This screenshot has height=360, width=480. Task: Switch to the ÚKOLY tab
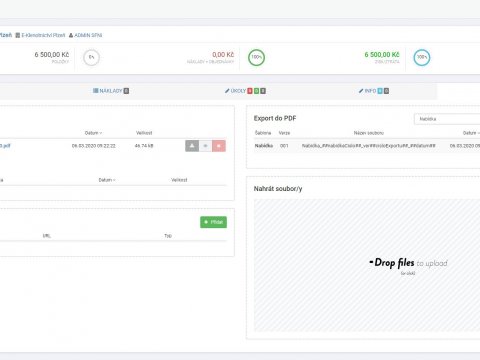245,91
